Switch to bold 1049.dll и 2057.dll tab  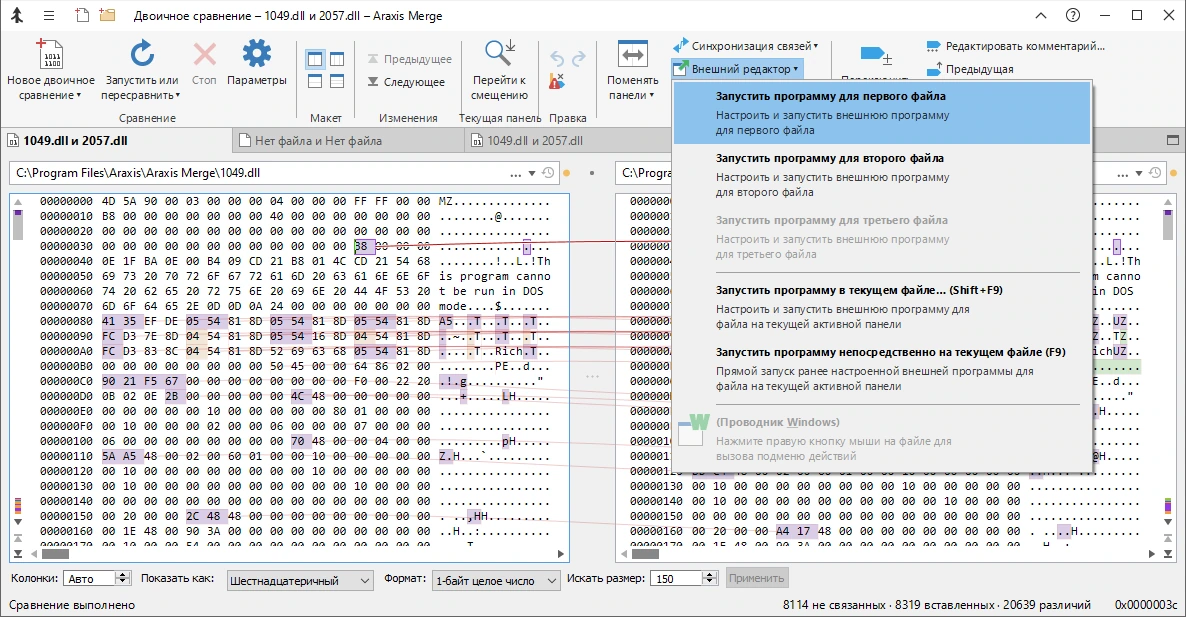tap(117, 141)
